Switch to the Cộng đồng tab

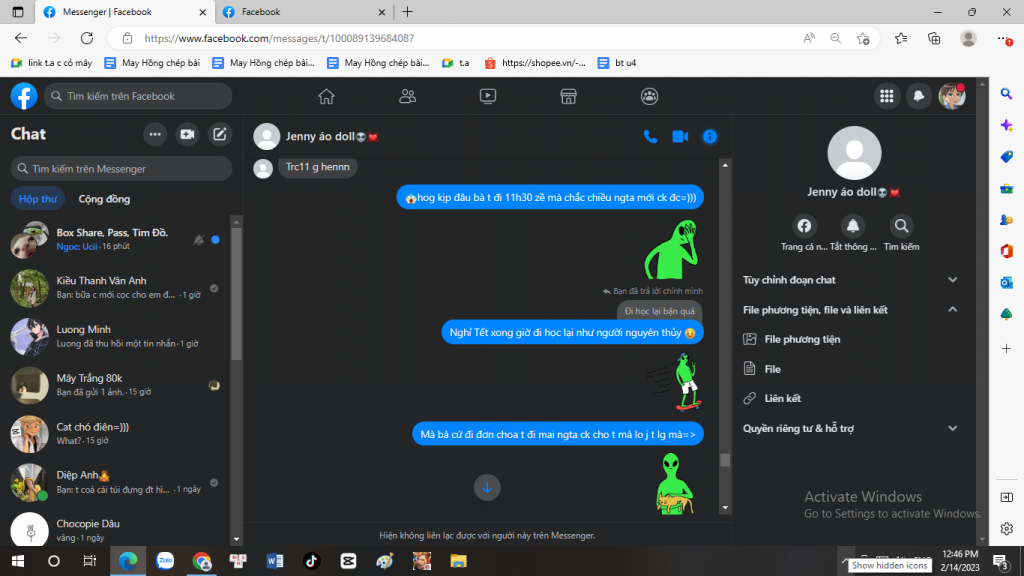[x=104, y=199]
